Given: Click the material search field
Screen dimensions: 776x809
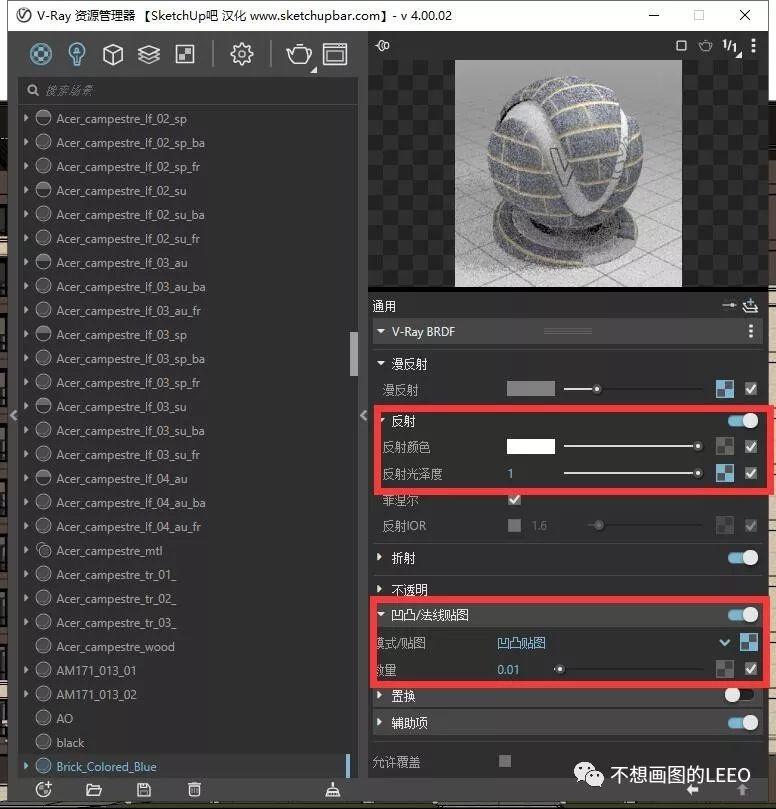Looking at the screenshot, I should pyautogui.click(x=188, y=90).
